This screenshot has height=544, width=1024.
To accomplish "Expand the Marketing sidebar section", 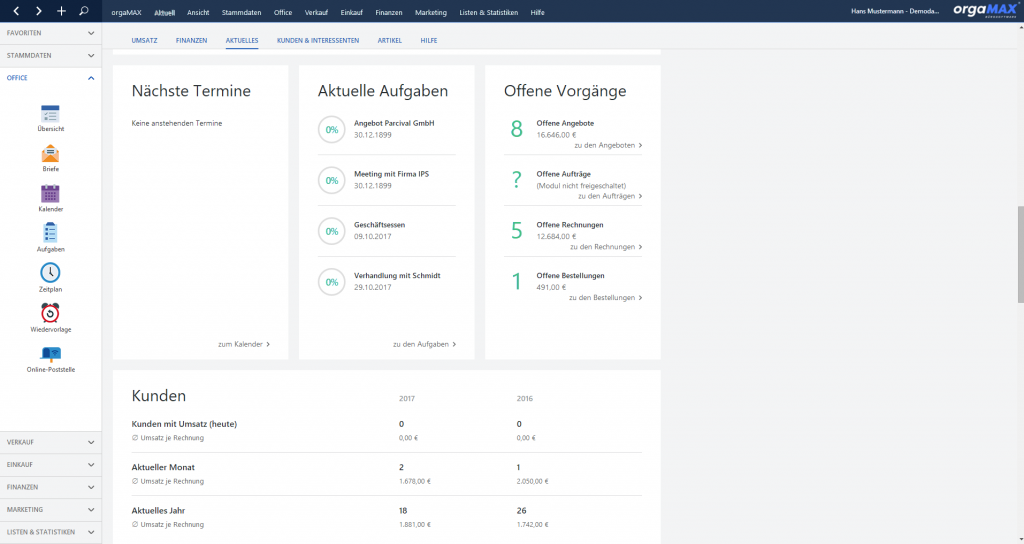I will (x=50, y=509).
